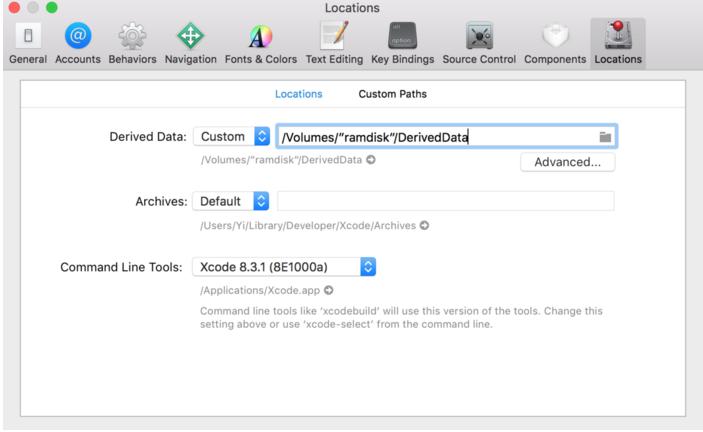The image size is (703, 432).
Task: Select the Locations joystick toolbar icon
Action: pyautogui.click(x=618, y=44)
